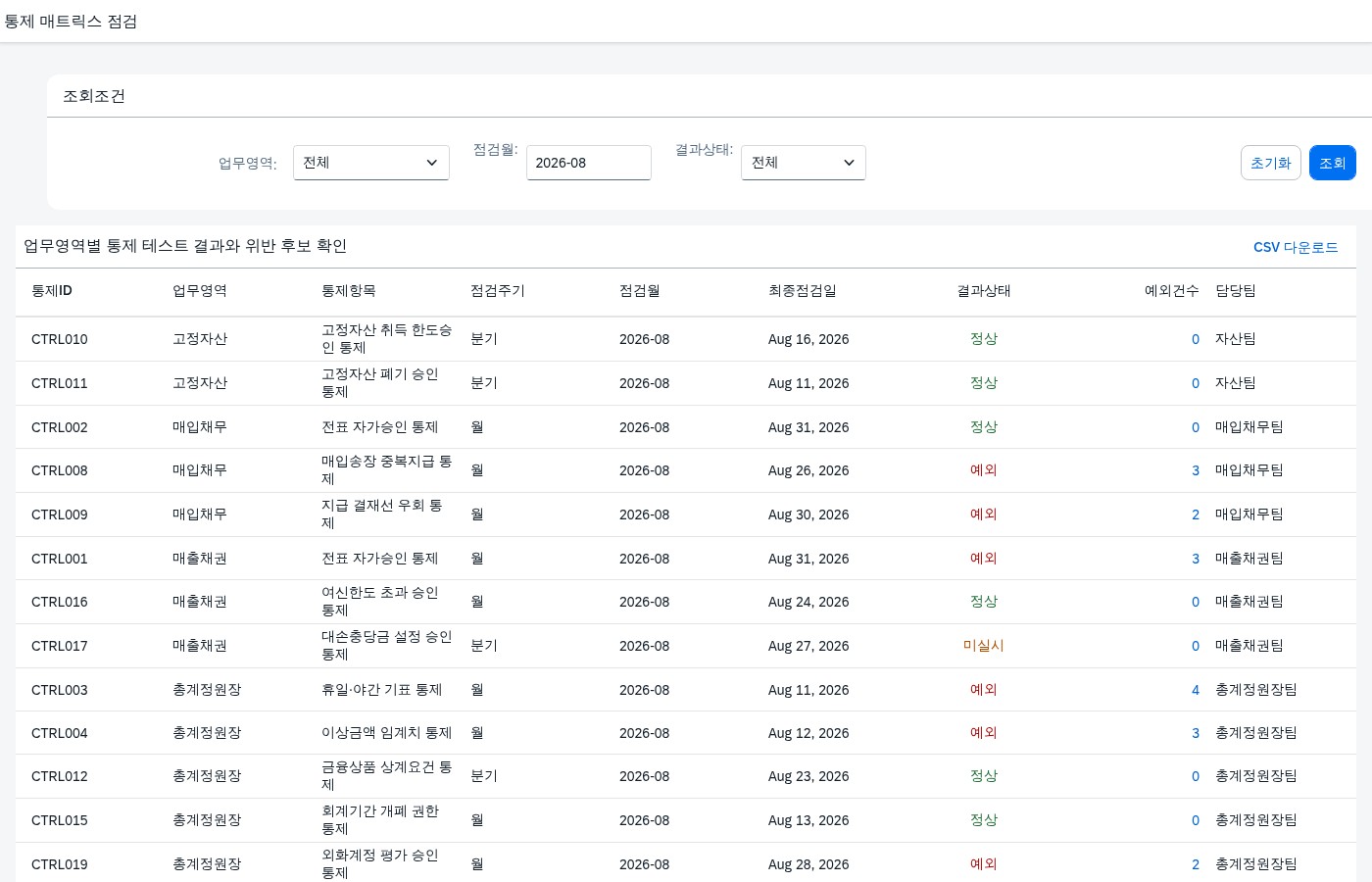Click date Aug 26, 2026
1372x882 pixels.
[808, 470]
